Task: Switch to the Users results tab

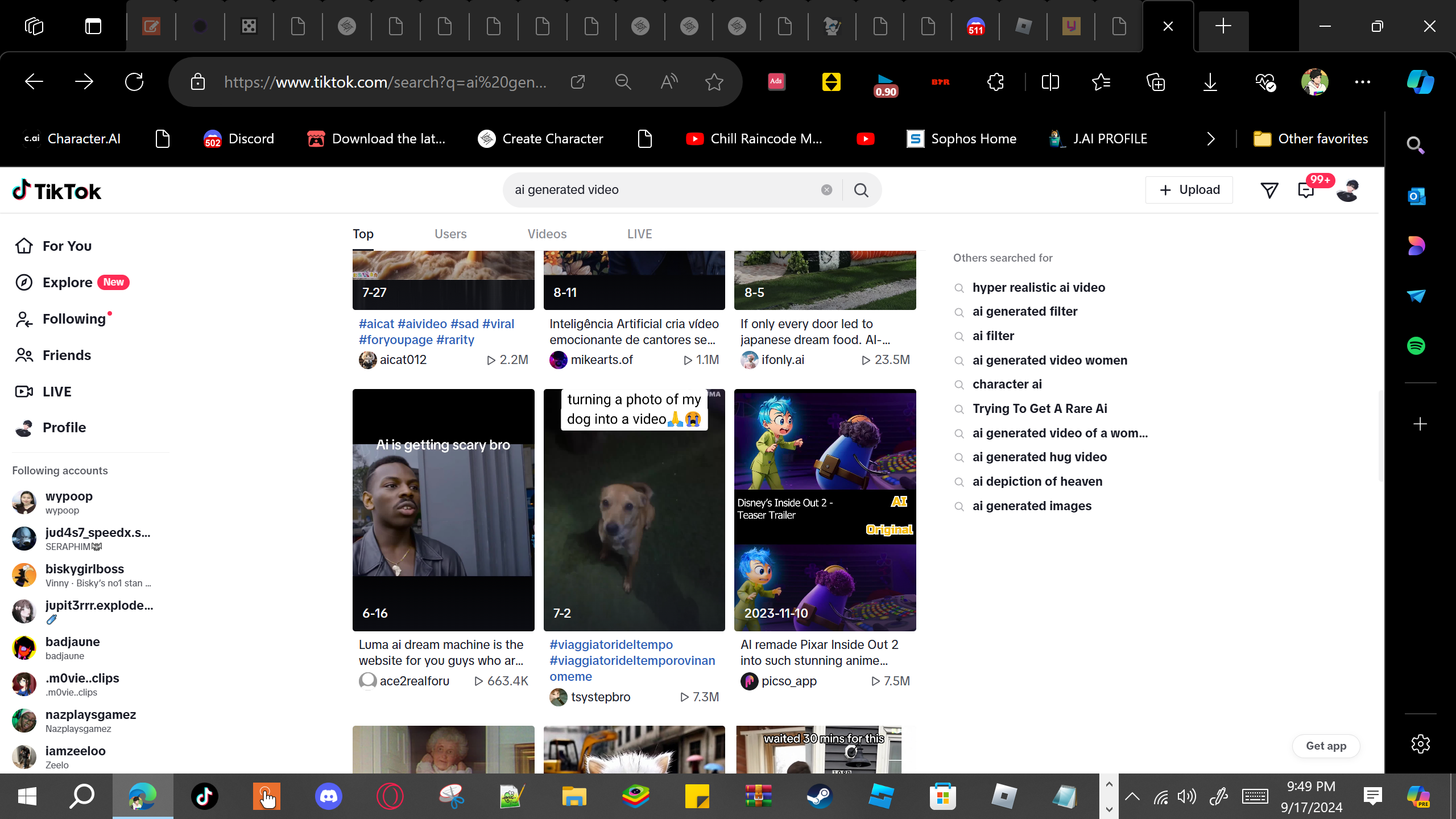Action: point(450,234)
